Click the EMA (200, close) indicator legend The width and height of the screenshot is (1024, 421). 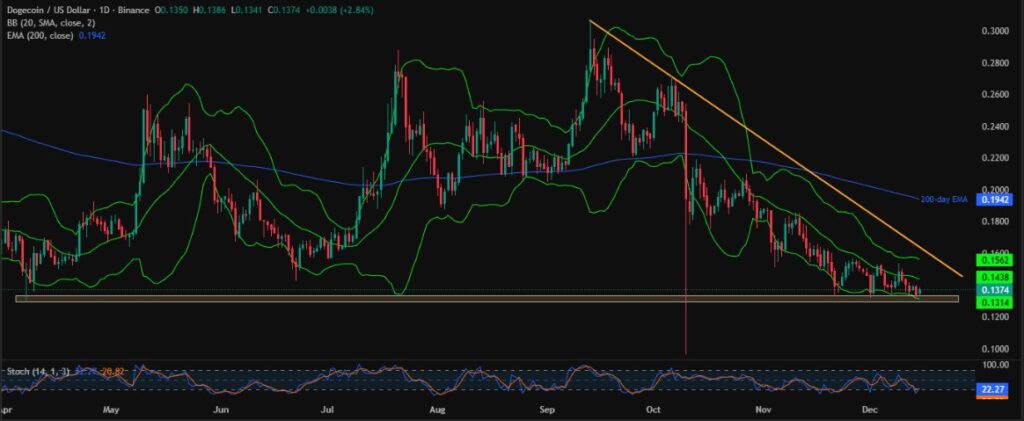39,35
